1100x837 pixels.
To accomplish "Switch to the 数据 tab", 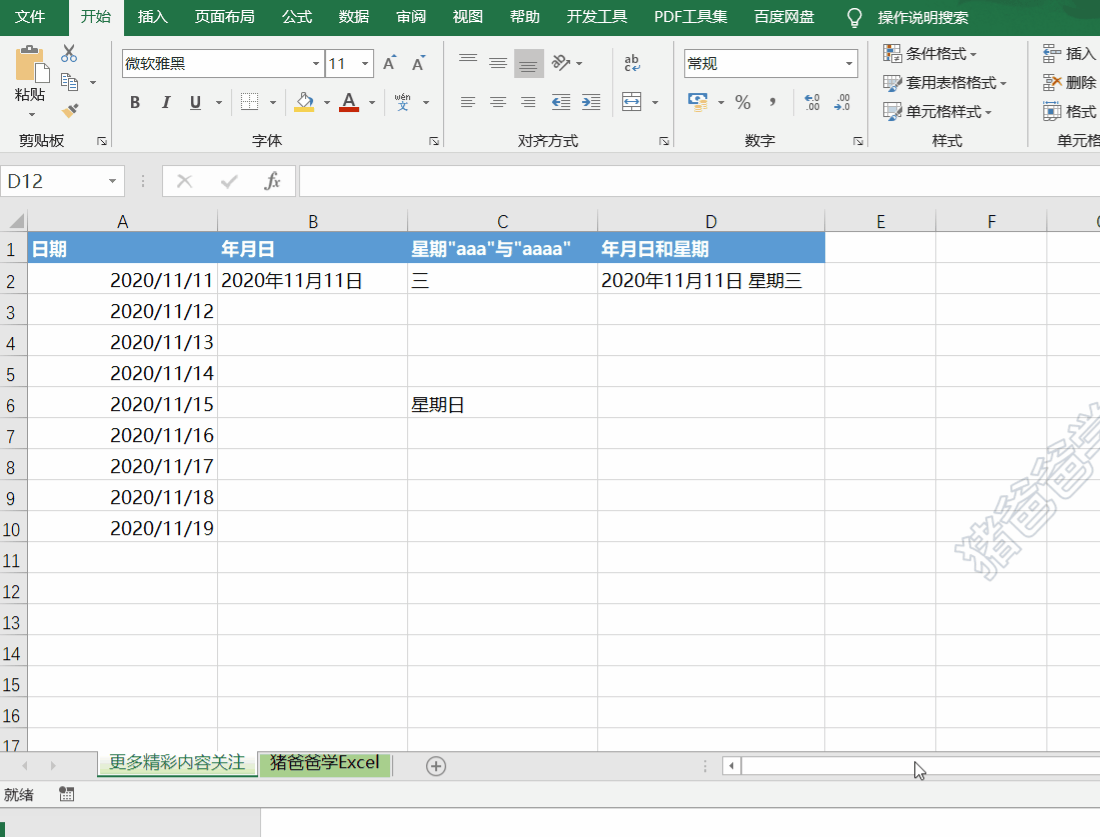I will point(354,17).
